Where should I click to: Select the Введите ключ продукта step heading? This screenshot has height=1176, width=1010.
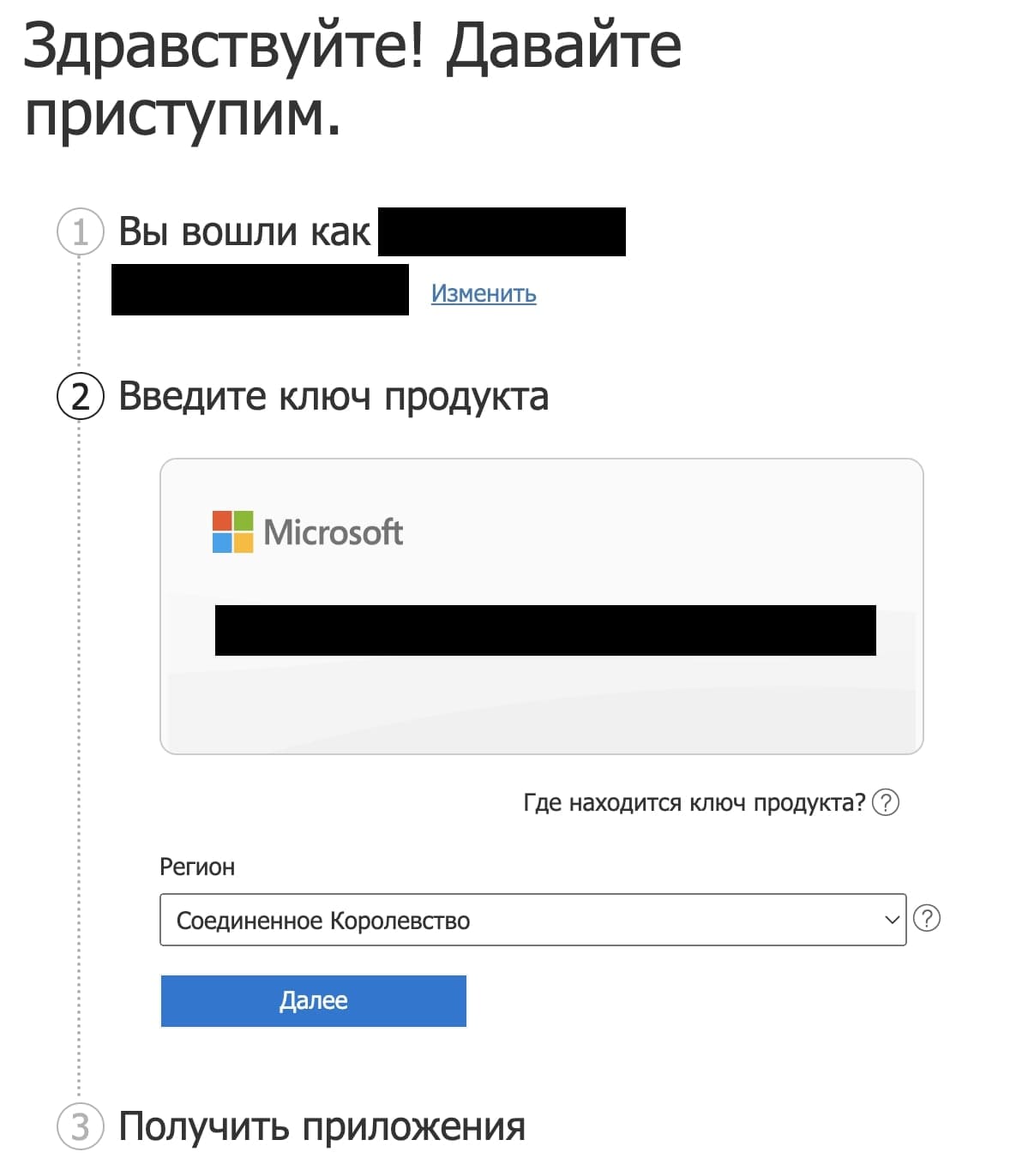point(334,397)
